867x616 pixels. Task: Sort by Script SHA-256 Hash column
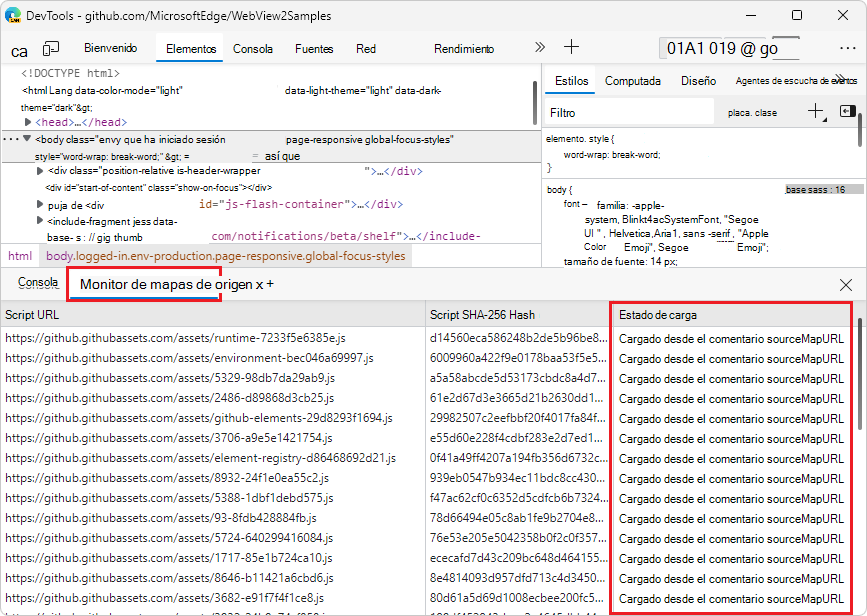516,315
